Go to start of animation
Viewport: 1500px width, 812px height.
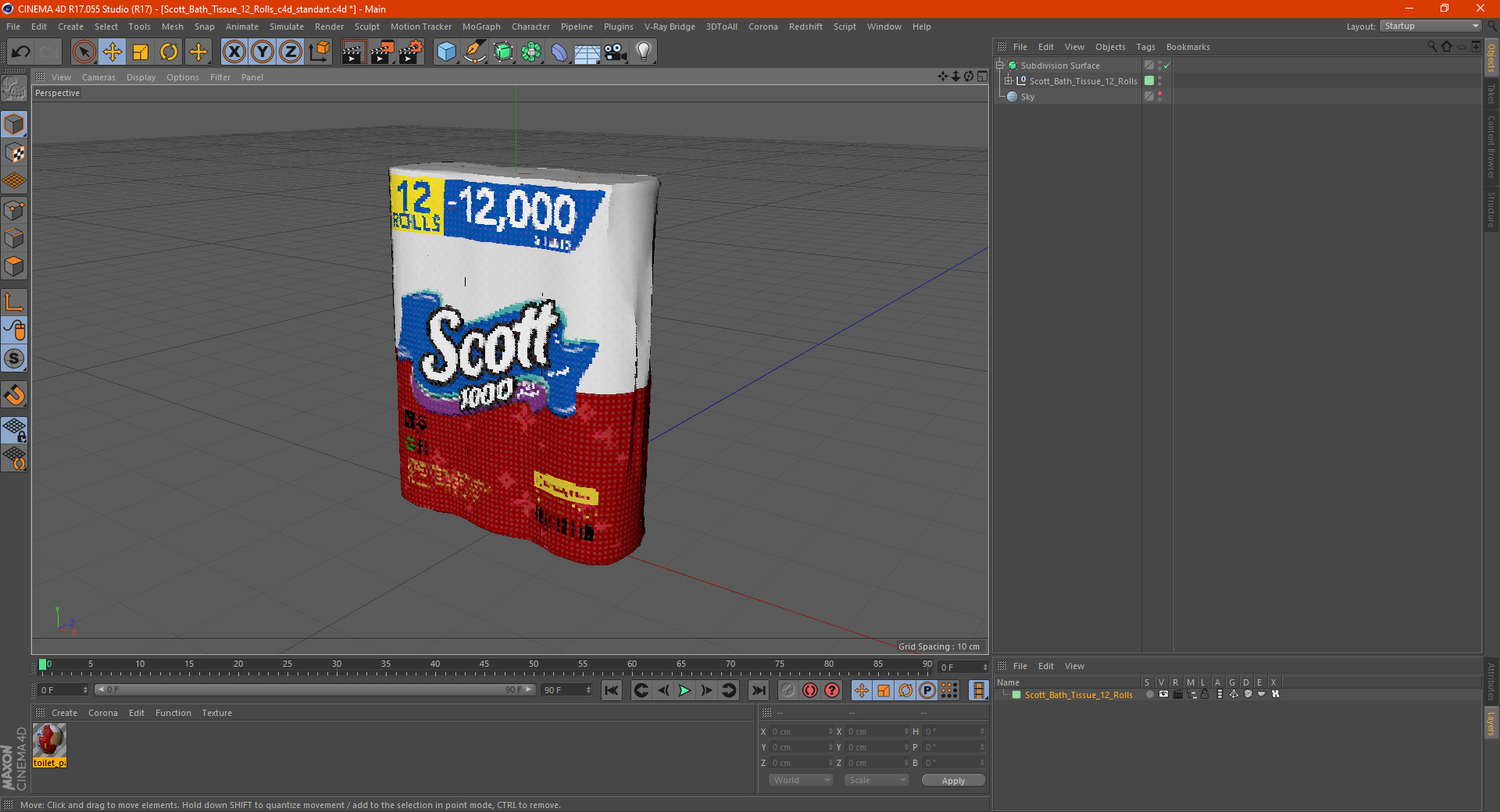[612, 690]
